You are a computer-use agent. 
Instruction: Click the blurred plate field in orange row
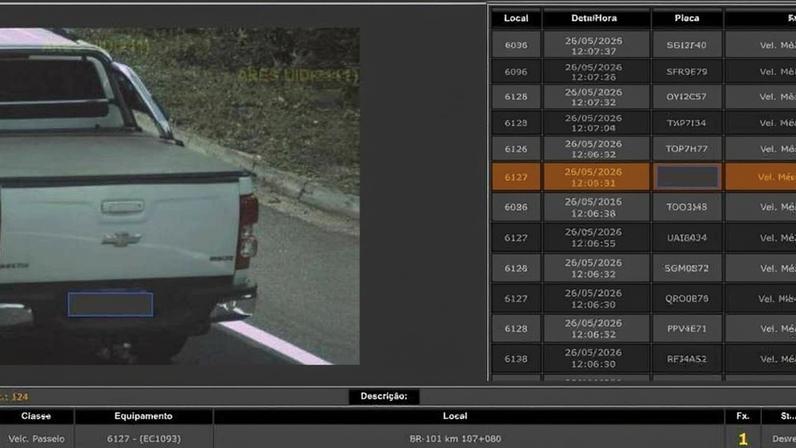pos(687,177)
